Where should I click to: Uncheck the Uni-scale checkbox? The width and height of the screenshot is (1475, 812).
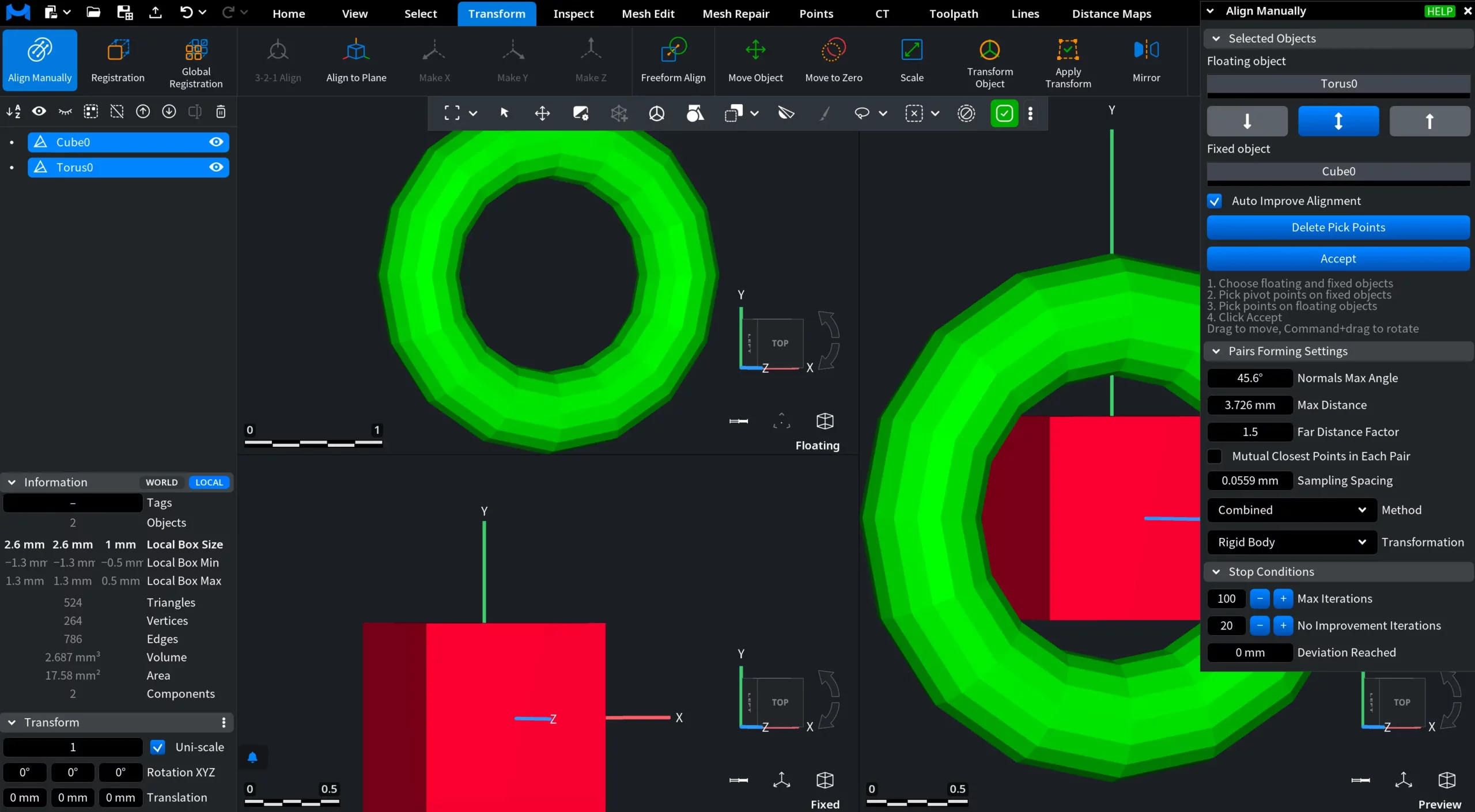(x=157, y=747)
